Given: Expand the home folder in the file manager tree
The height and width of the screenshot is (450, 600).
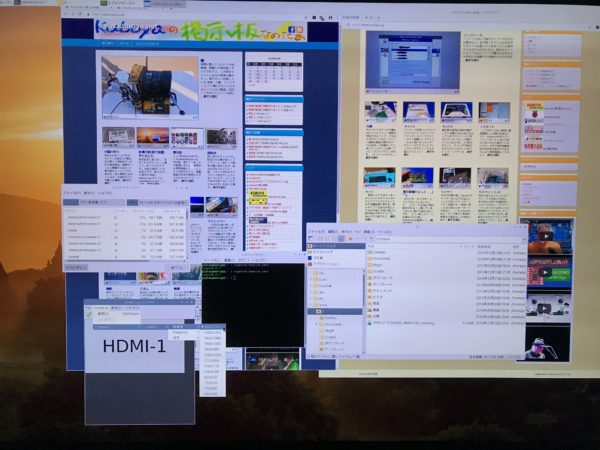Looking at the screenshot, I should coord(311,305).
